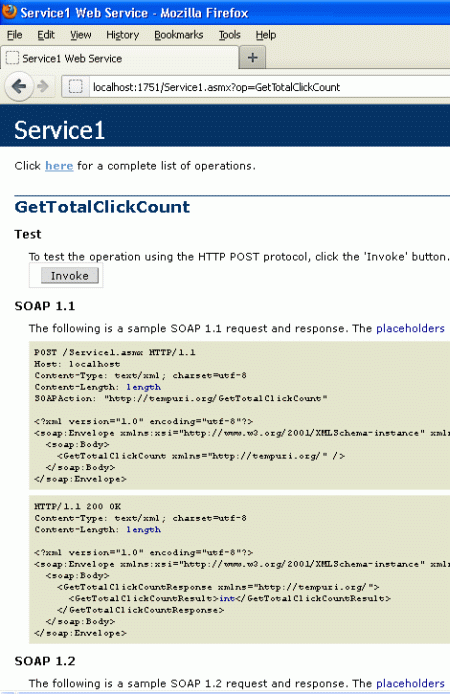Open a new tab with the plus button

[x=252, y=58]
